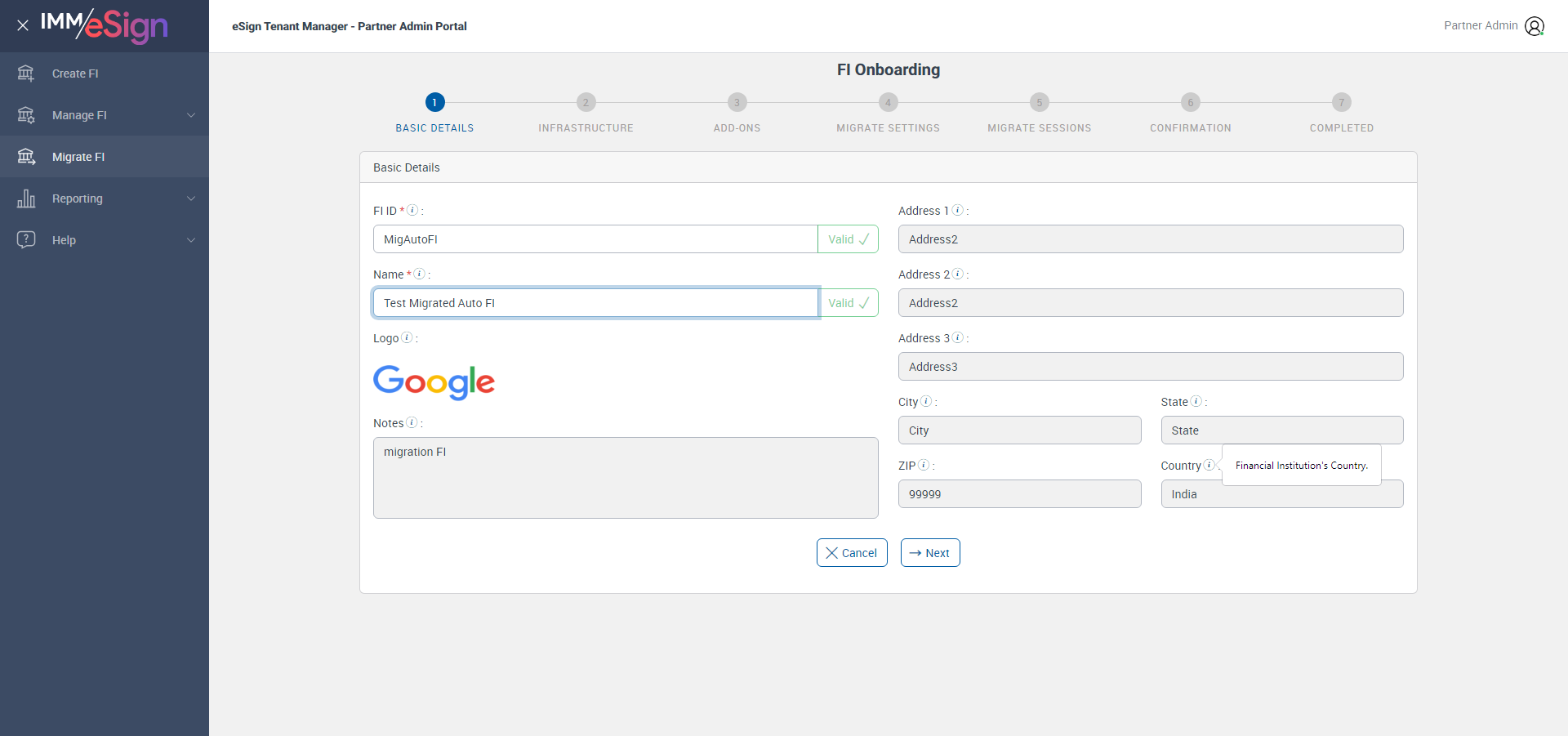Click the info icon next to FI ID
The image size is (1568, 736).
click(412, 210)
